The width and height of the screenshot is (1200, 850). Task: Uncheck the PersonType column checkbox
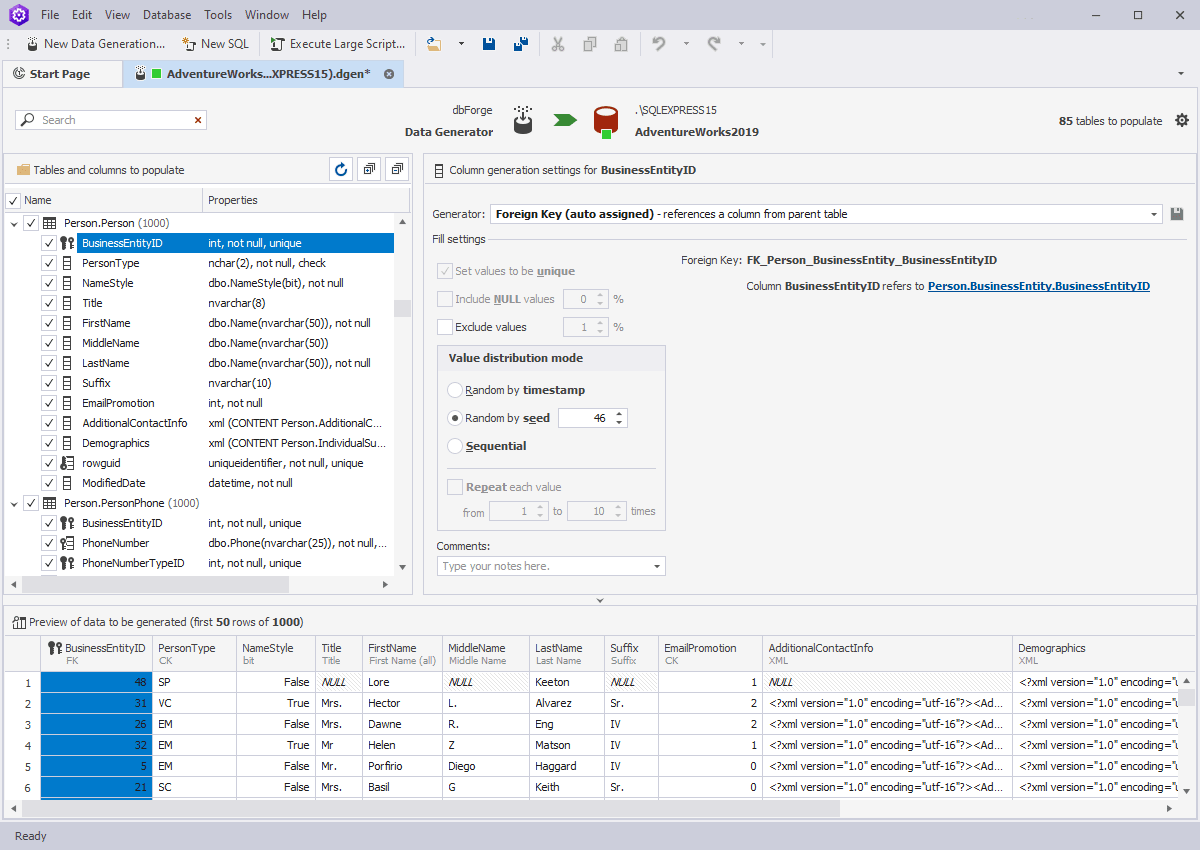[x=49, y=263]
